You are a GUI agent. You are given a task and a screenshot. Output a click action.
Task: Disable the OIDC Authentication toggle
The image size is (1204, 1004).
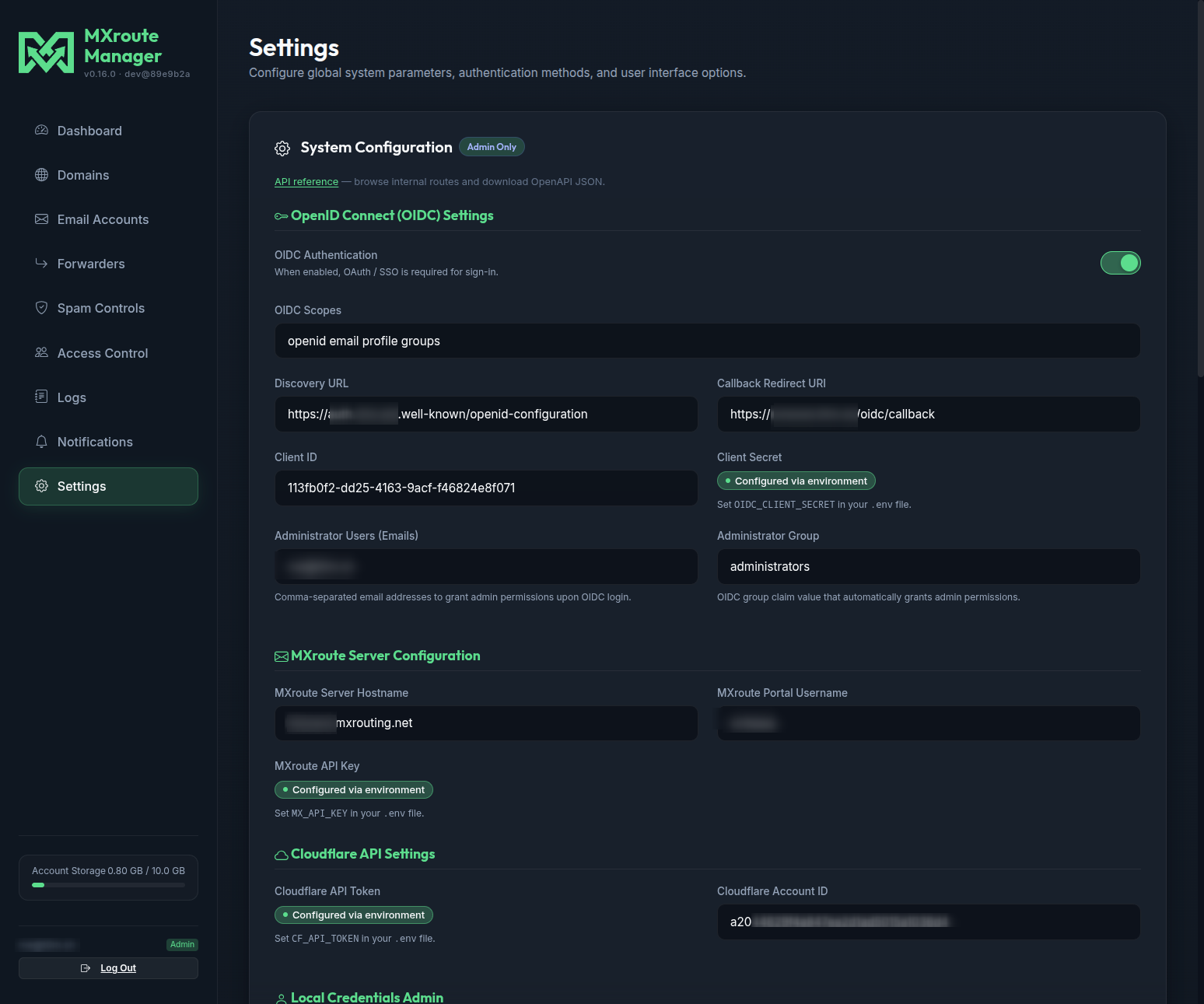pyautogui.click(x=1120, y=263)
